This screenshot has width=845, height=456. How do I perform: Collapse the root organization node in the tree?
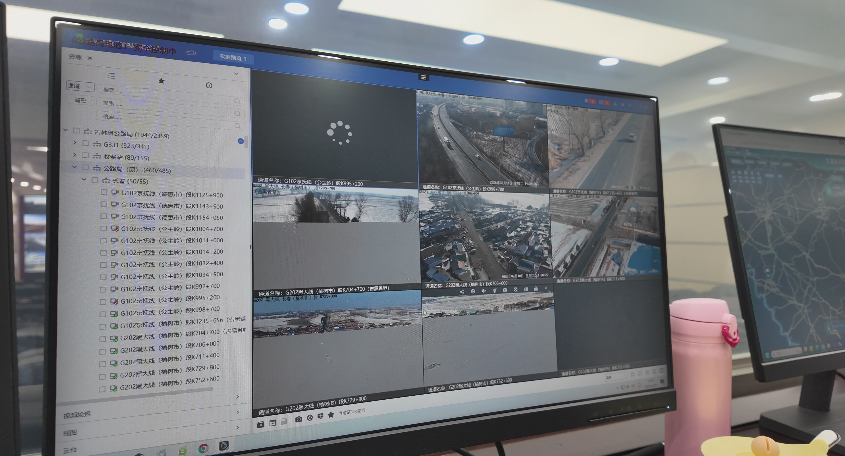[65, 131]
